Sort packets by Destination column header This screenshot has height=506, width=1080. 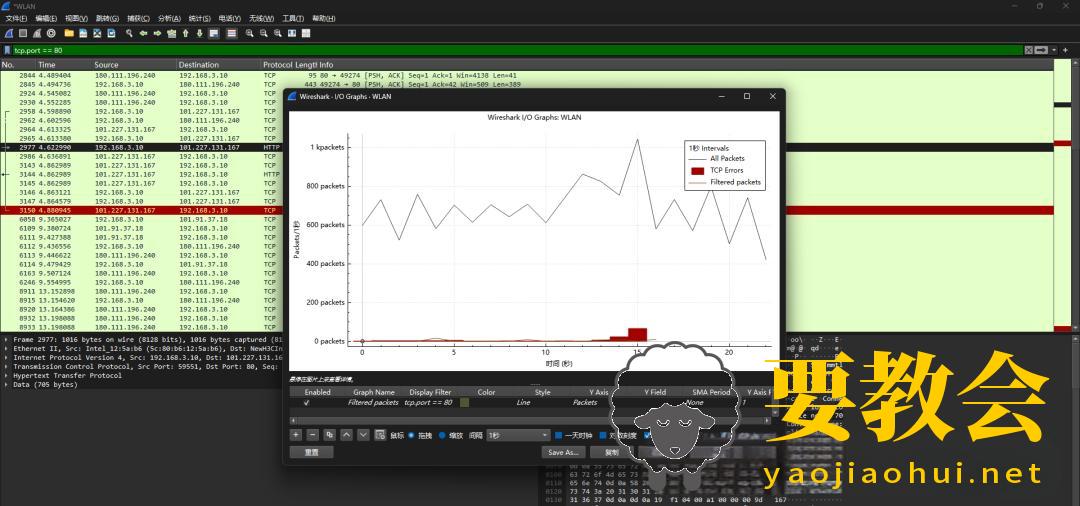pos(219,65)
